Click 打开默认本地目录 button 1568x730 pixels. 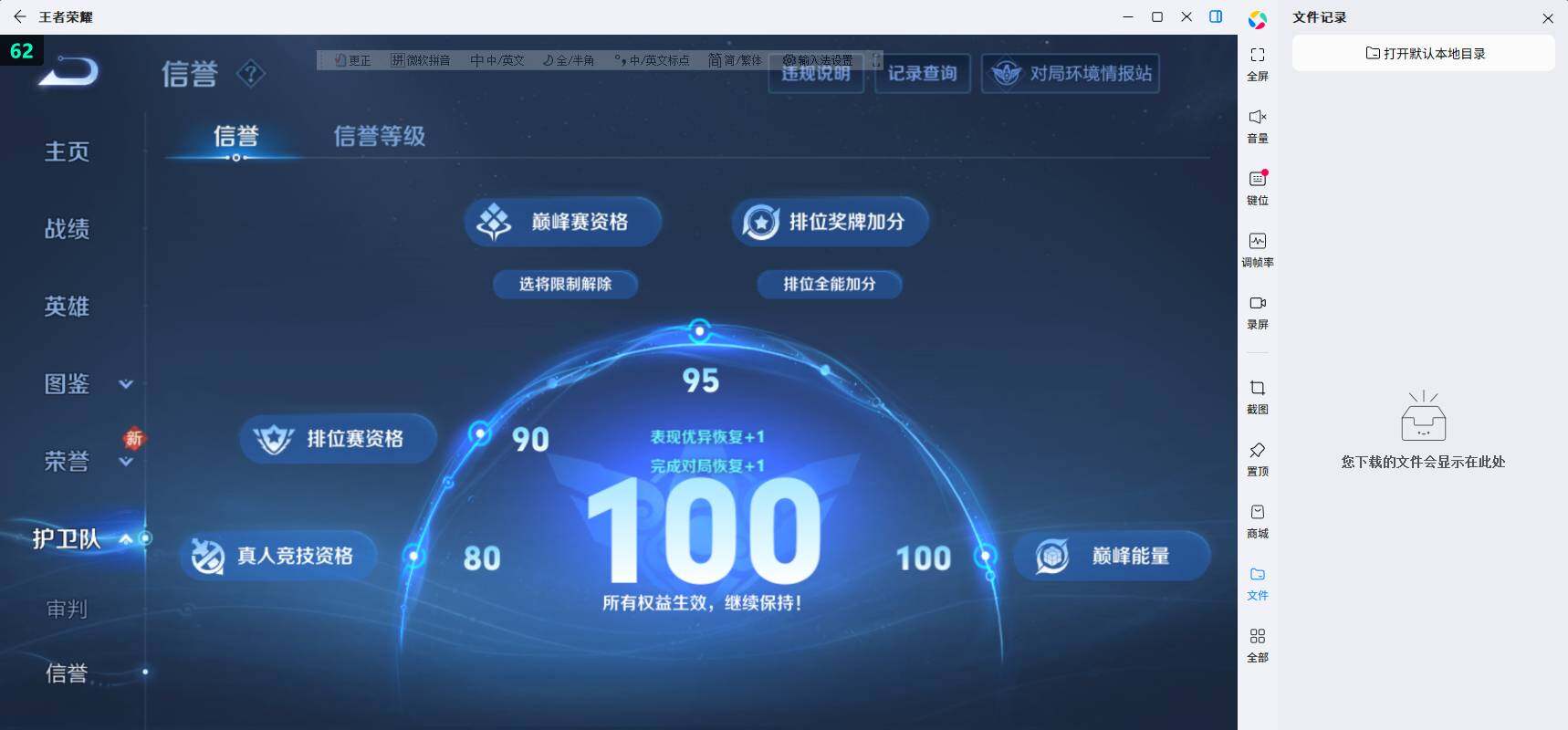[x=1424, y=53]
